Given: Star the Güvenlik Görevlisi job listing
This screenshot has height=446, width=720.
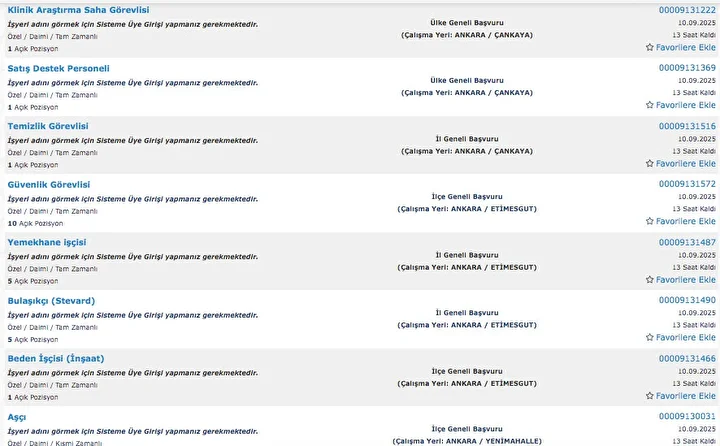Looking at the screenshot, I should pyautogui.click(x=649, y=221).
